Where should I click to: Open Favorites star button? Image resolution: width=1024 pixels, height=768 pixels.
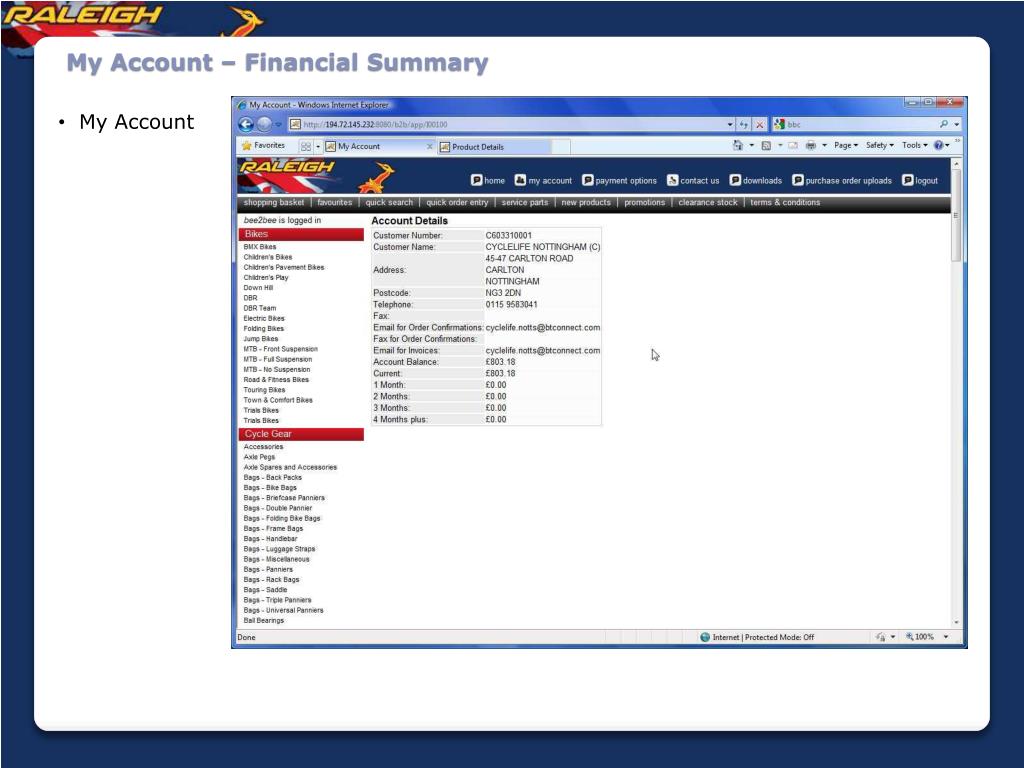pos(264,146)
